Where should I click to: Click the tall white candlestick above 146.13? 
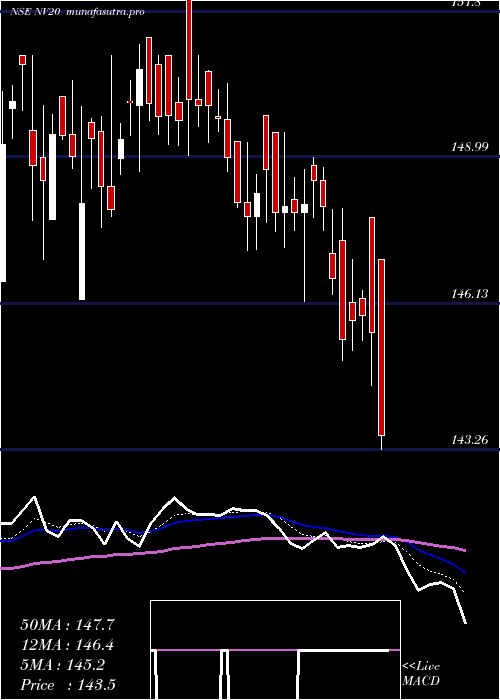(x=82, y=251)
